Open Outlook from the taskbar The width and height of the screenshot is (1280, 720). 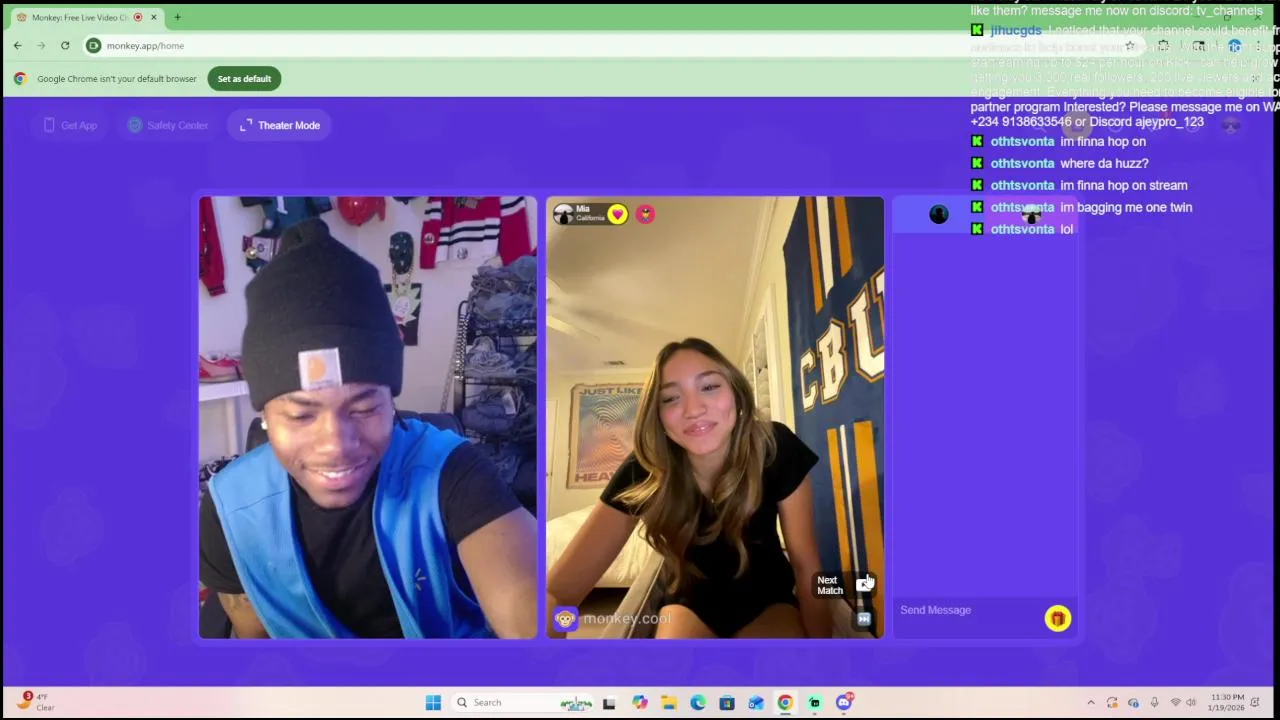coord(756,702)
